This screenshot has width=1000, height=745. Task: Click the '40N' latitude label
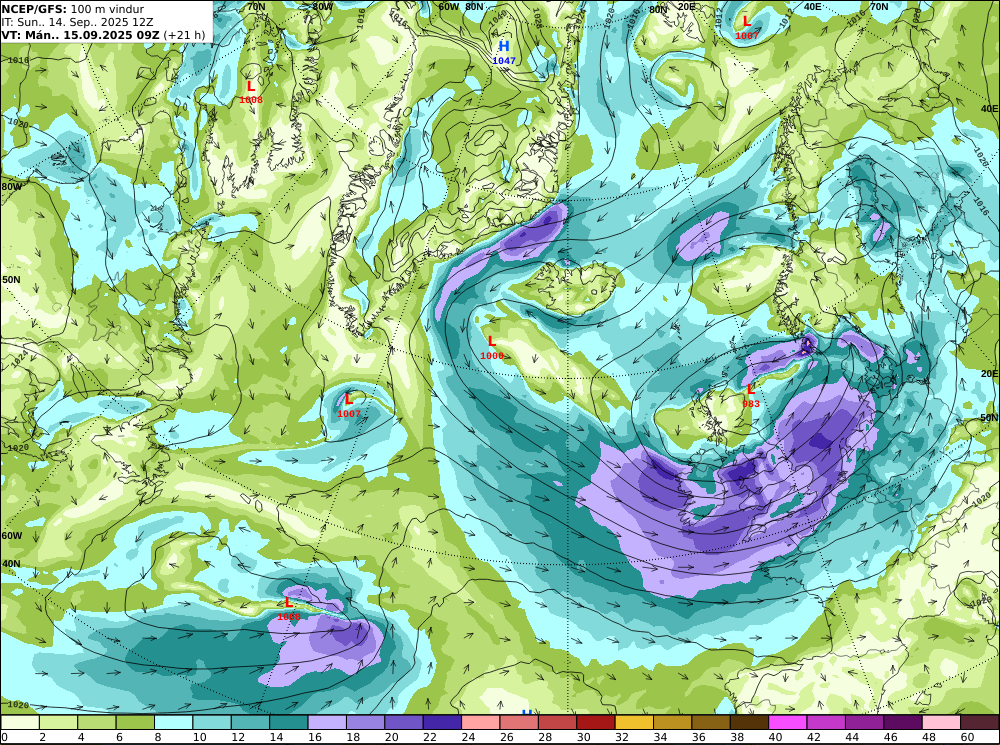point(11,564)
